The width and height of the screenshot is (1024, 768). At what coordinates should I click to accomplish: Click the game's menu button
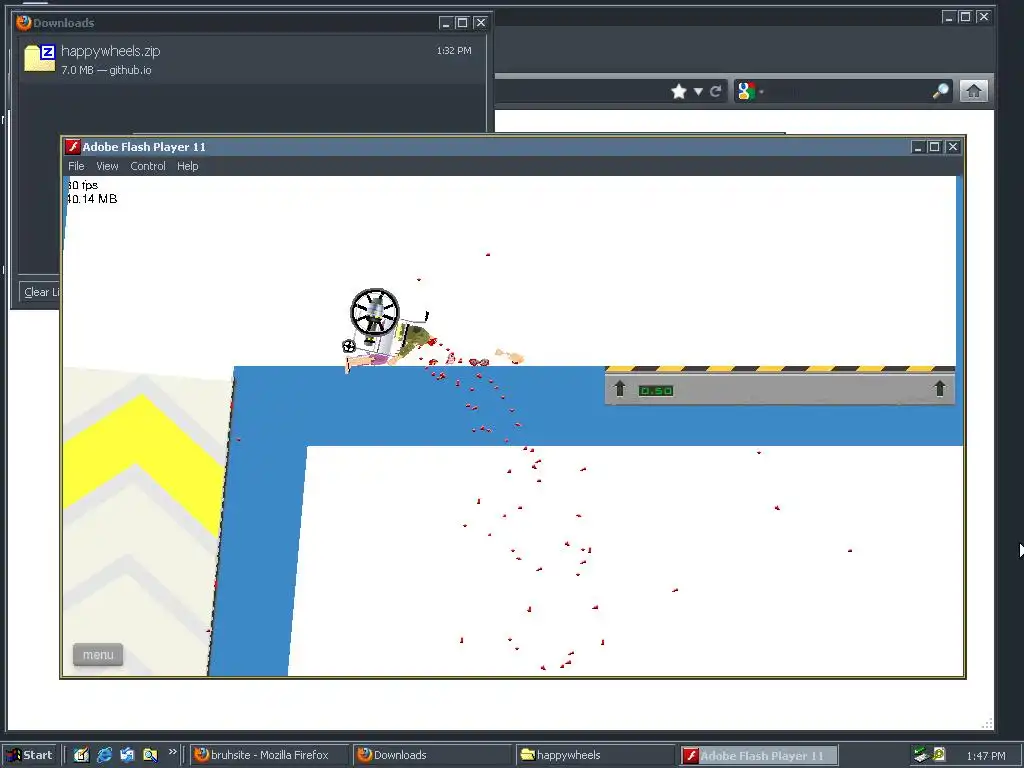98,654
